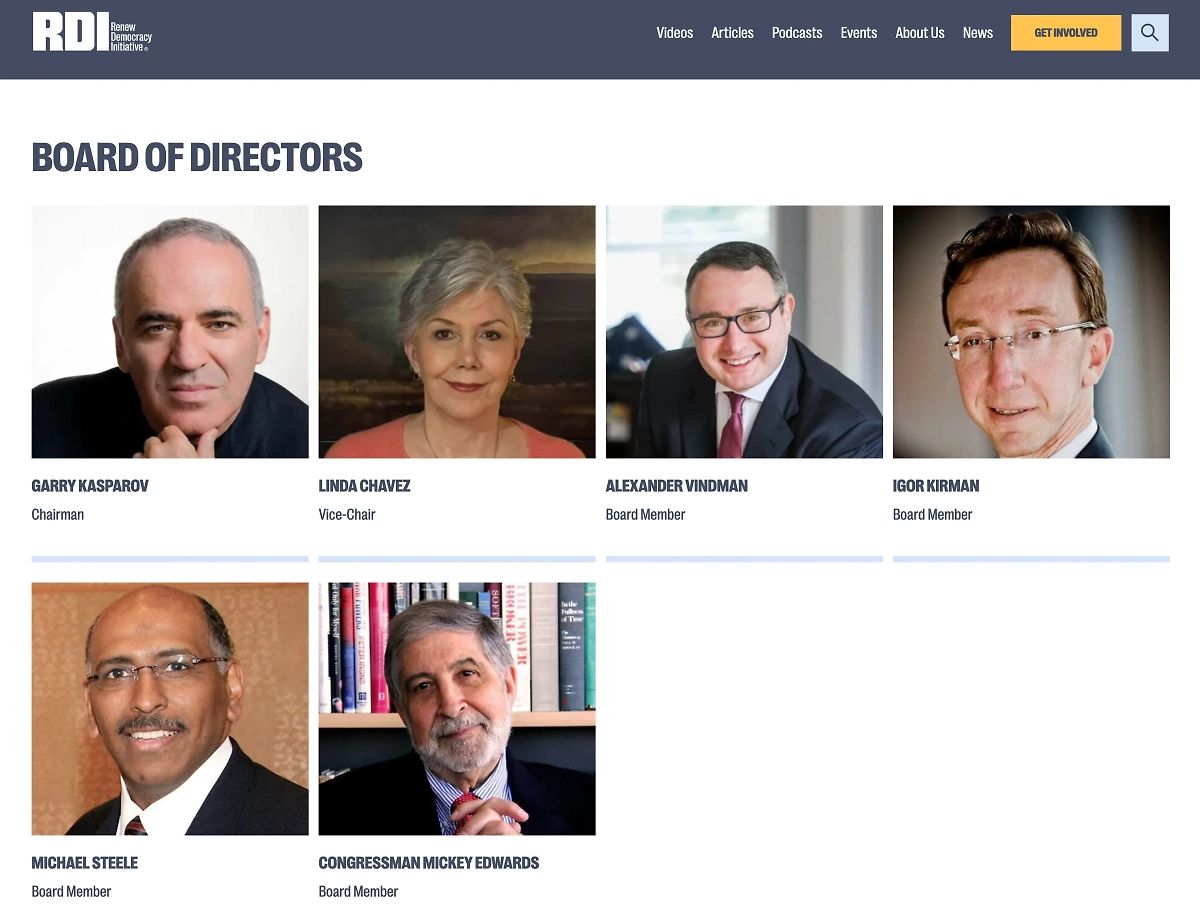Open Congressman Mickey Edwards name link
Viewport: 1200px width, 920px height.
[428, 863]
